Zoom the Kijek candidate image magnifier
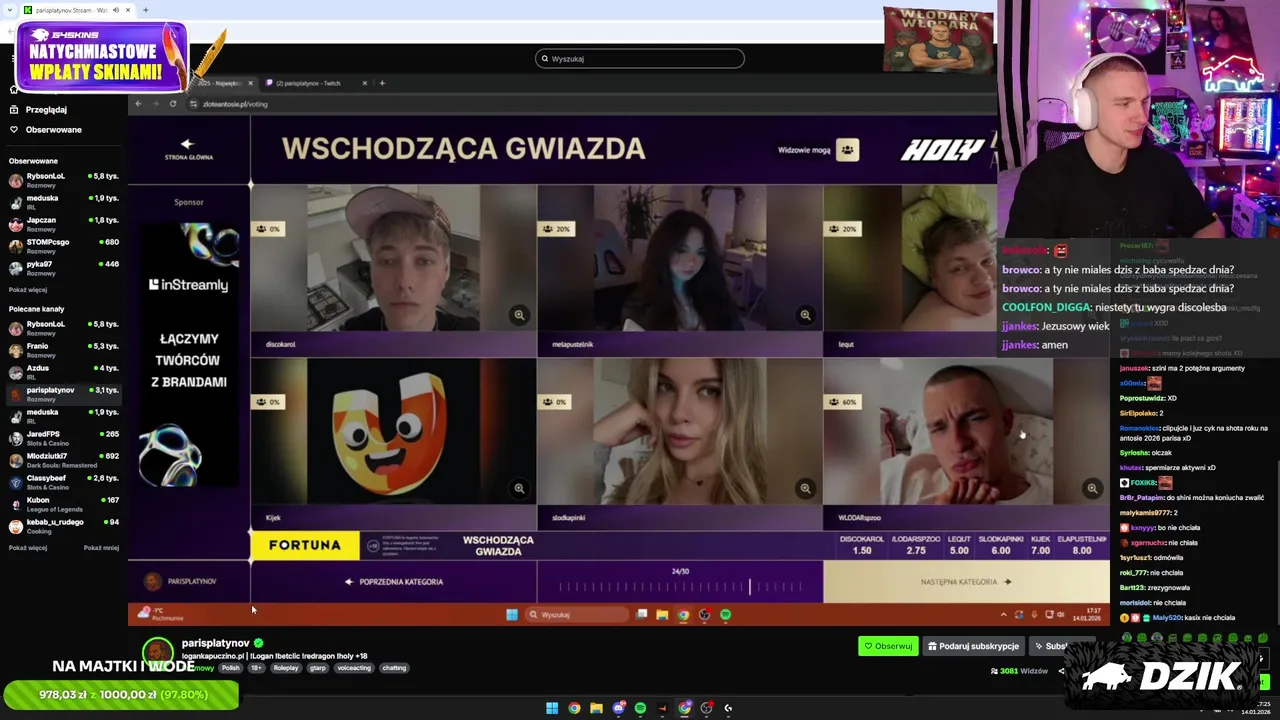This screenshot has height=720, width=1280. click(519, 488)
